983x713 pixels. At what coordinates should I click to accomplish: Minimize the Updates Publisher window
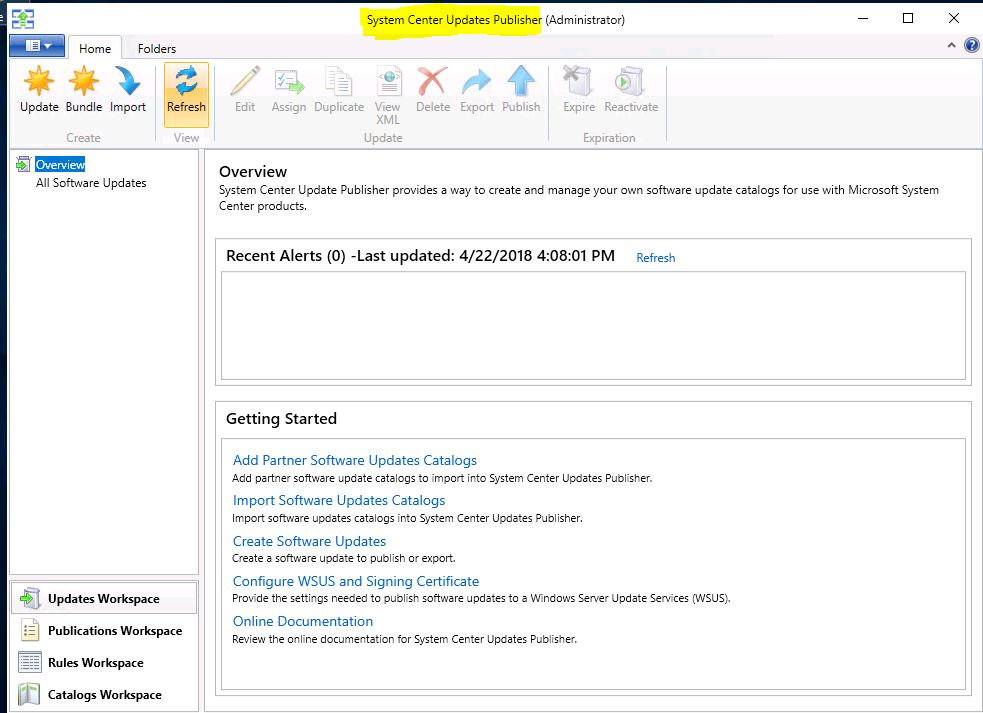pos(863,18)
